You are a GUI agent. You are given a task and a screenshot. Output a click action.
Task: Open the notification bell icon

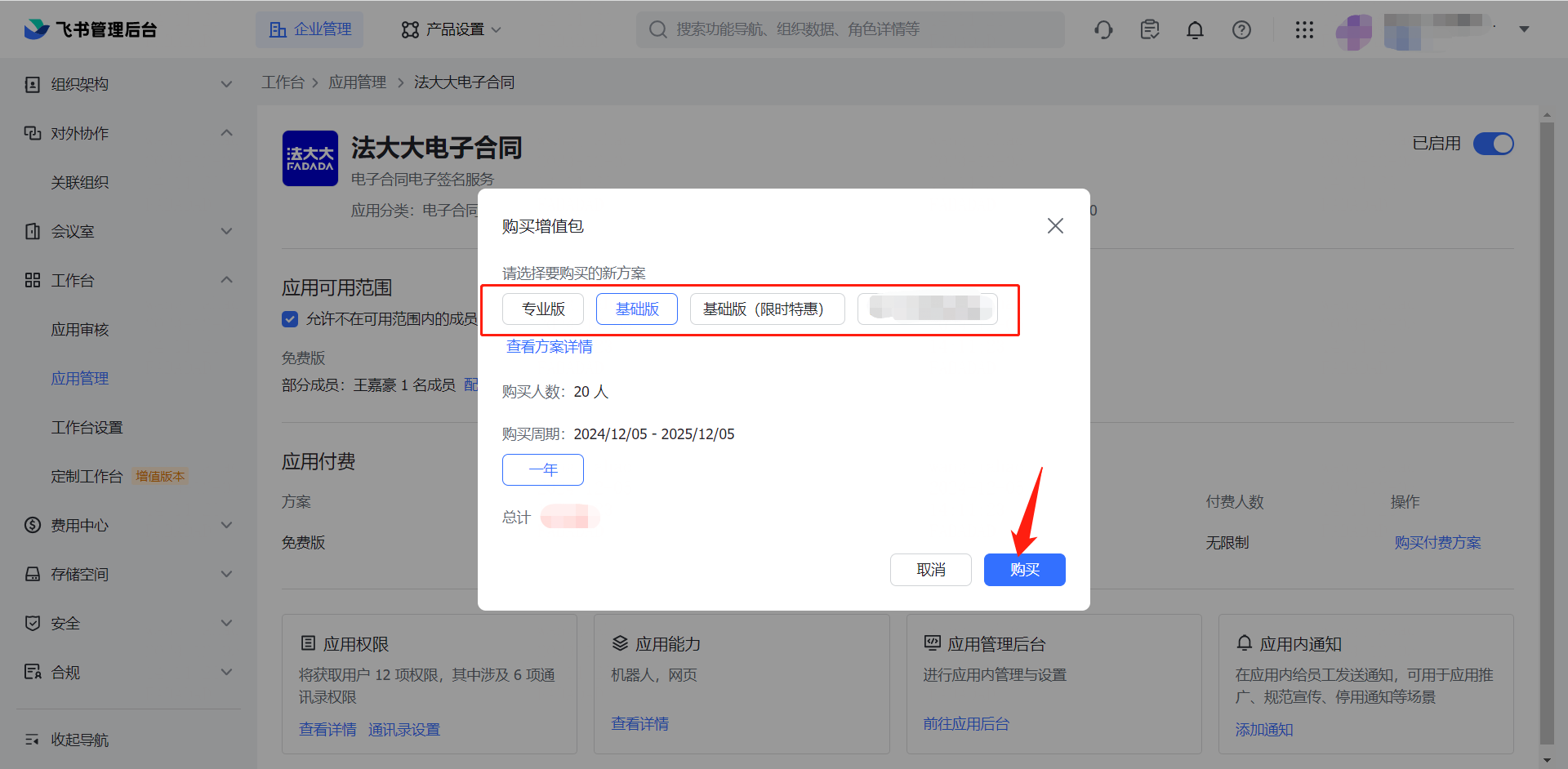1195,29
